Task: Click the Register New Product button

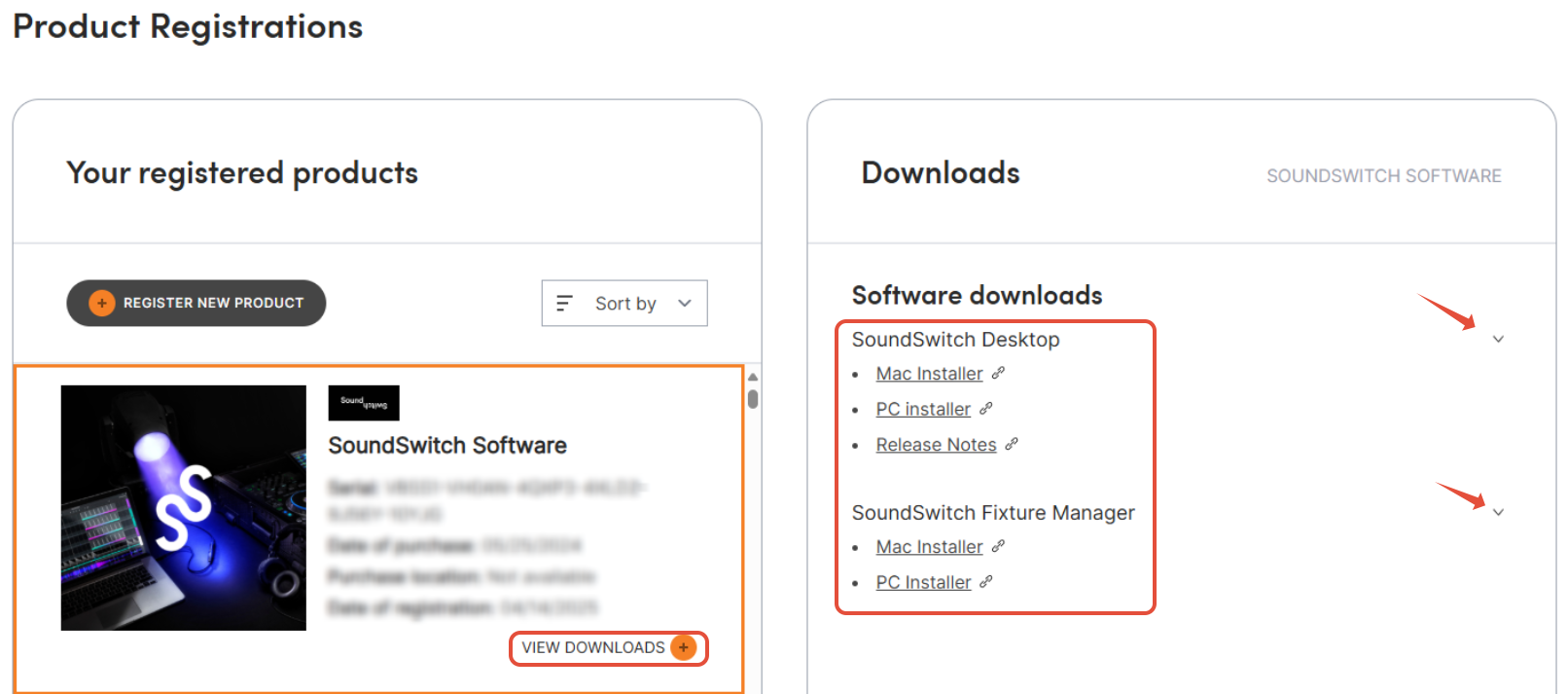Action: point(196,303)
